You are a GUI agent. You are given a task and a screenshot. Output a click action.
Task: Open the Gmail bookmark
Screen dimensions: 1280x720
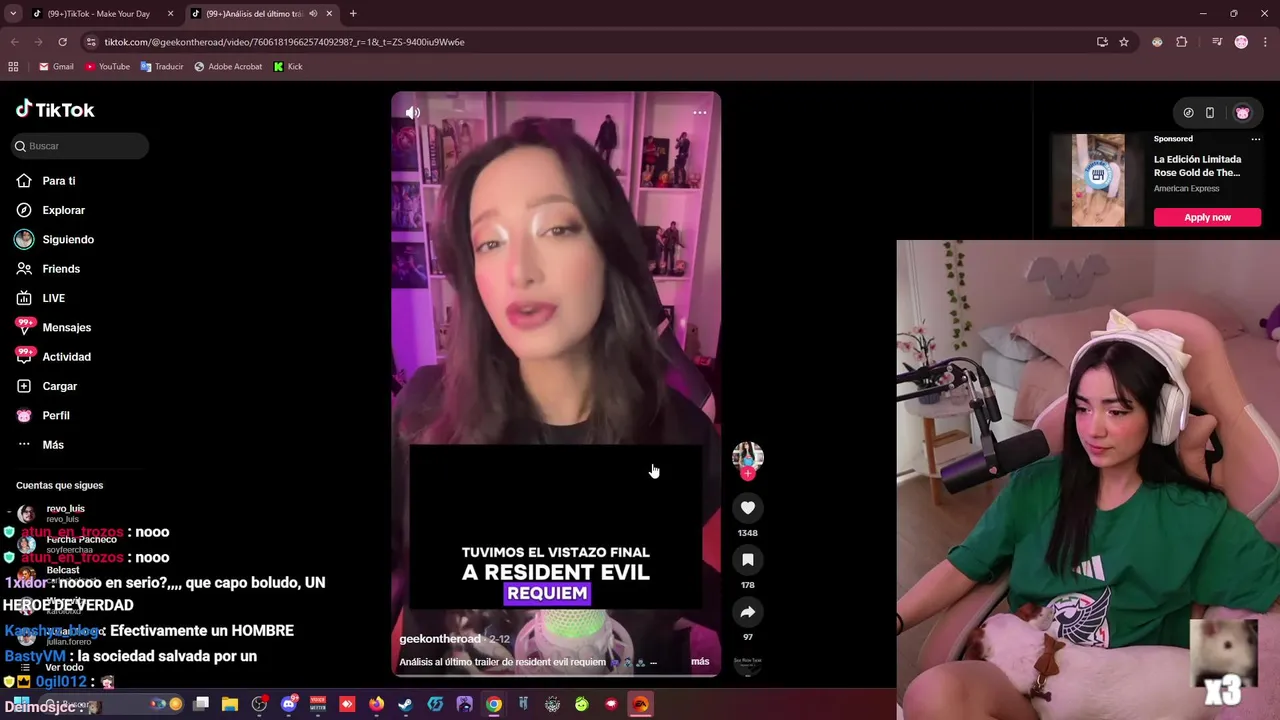56,67
